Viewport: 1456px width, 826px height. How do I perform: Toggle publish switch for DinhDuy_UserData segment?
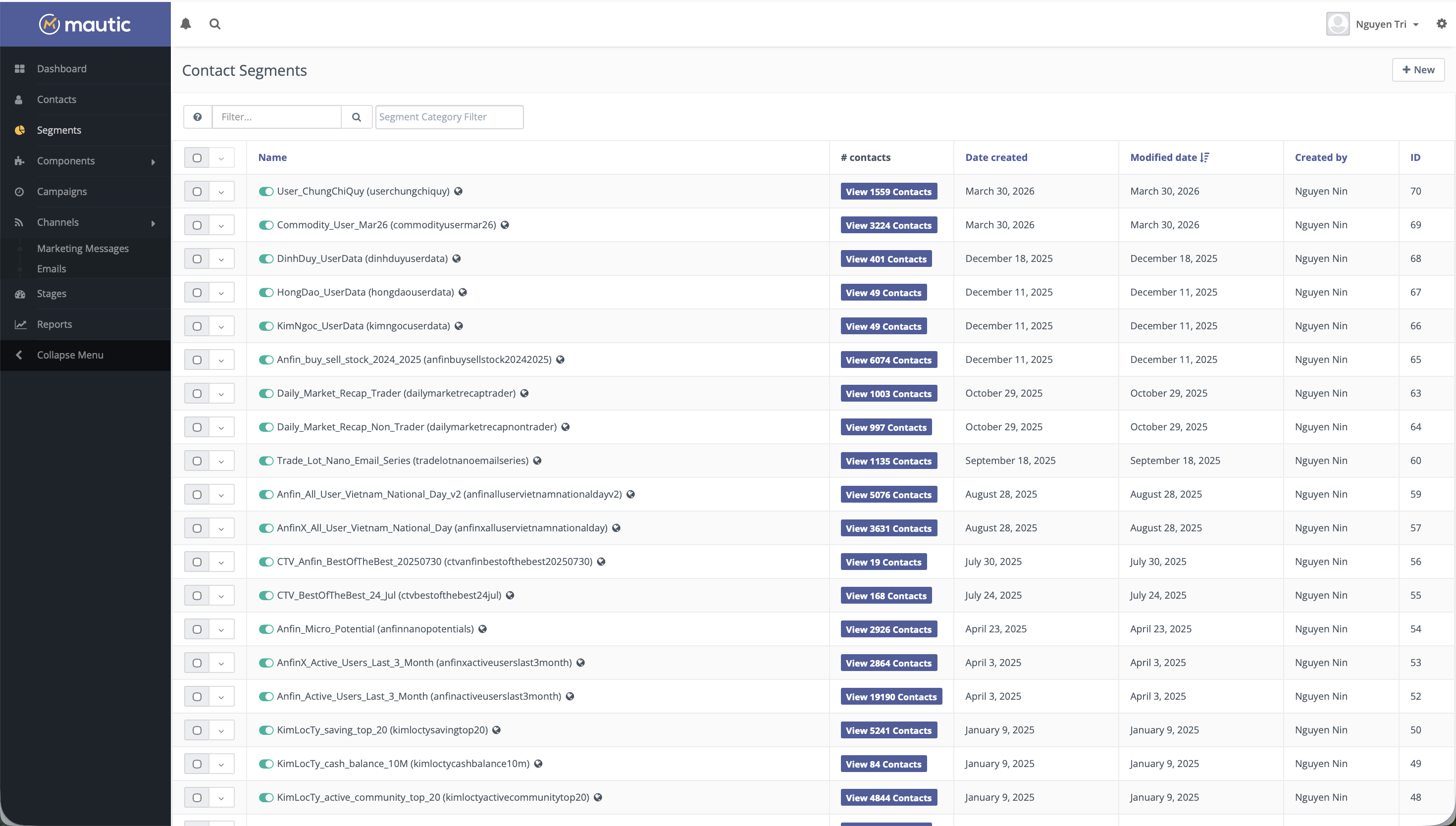(266, 258)
